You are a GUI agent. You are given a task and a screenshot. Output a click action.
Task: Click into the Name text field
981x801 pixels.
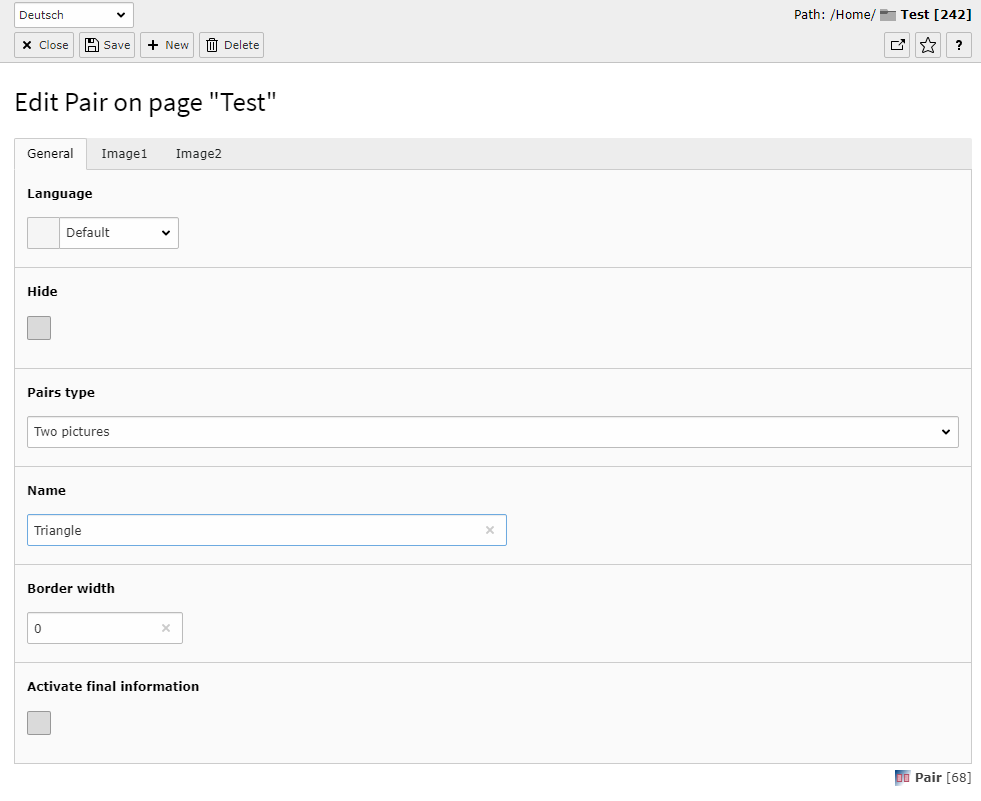click(x=250, y=530)
